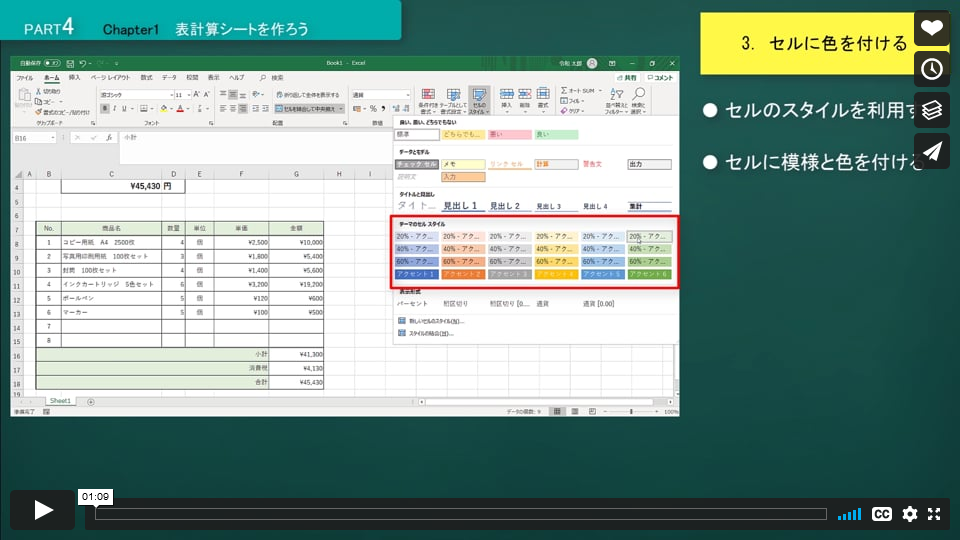Image resolution: width=960 pixels, height=540 pixels.
Task: Open collections stack icon
Action: point(932,110)
